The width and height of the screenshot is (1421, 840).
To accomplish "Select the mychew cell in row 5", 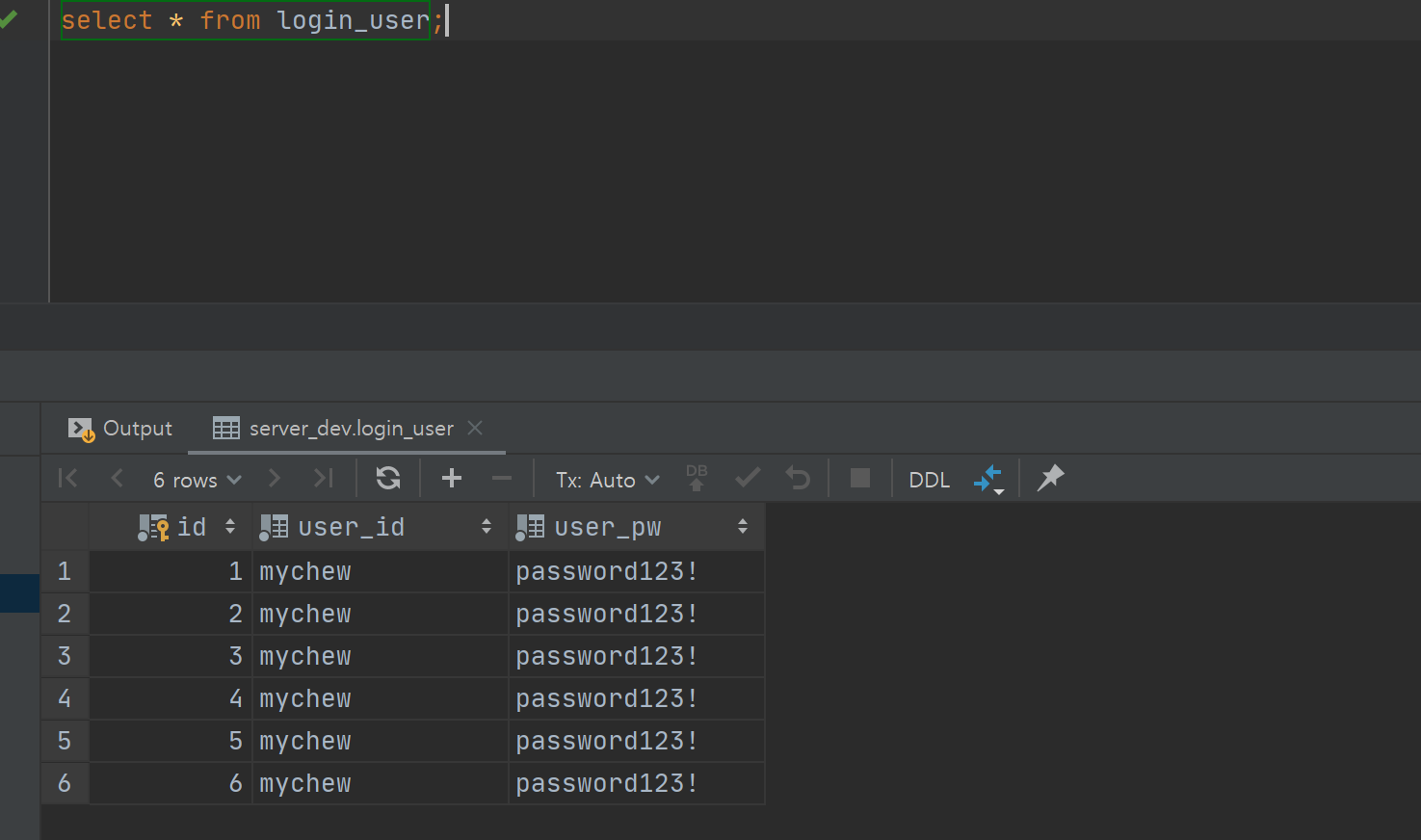I will click(381, 741).
